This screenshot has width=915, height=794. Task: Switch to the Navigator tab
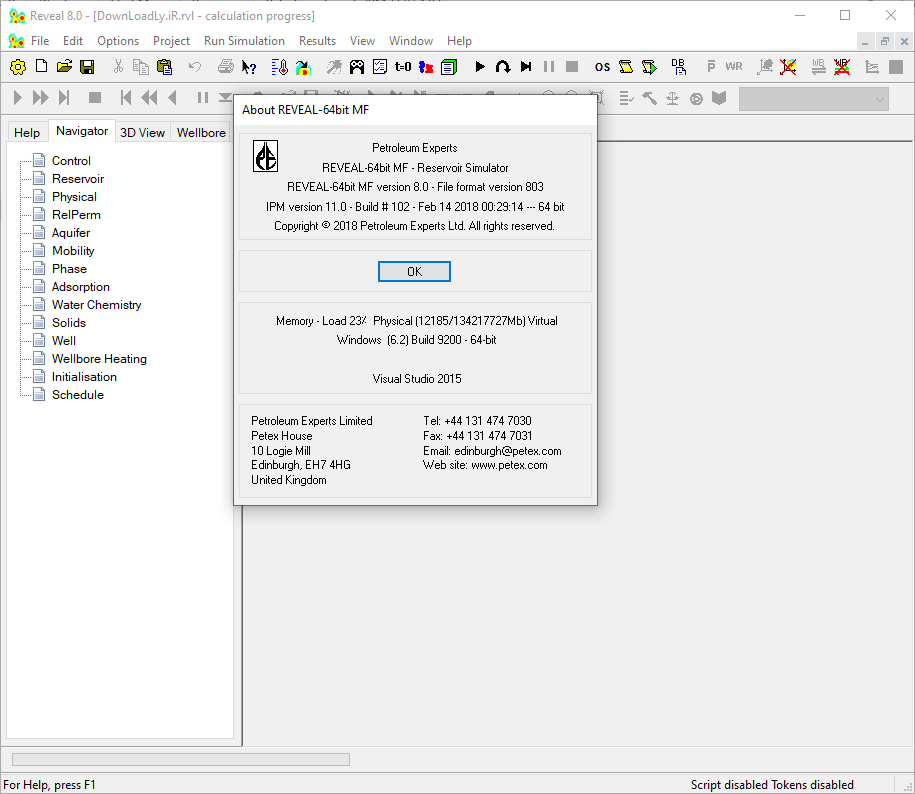point(82,131)
